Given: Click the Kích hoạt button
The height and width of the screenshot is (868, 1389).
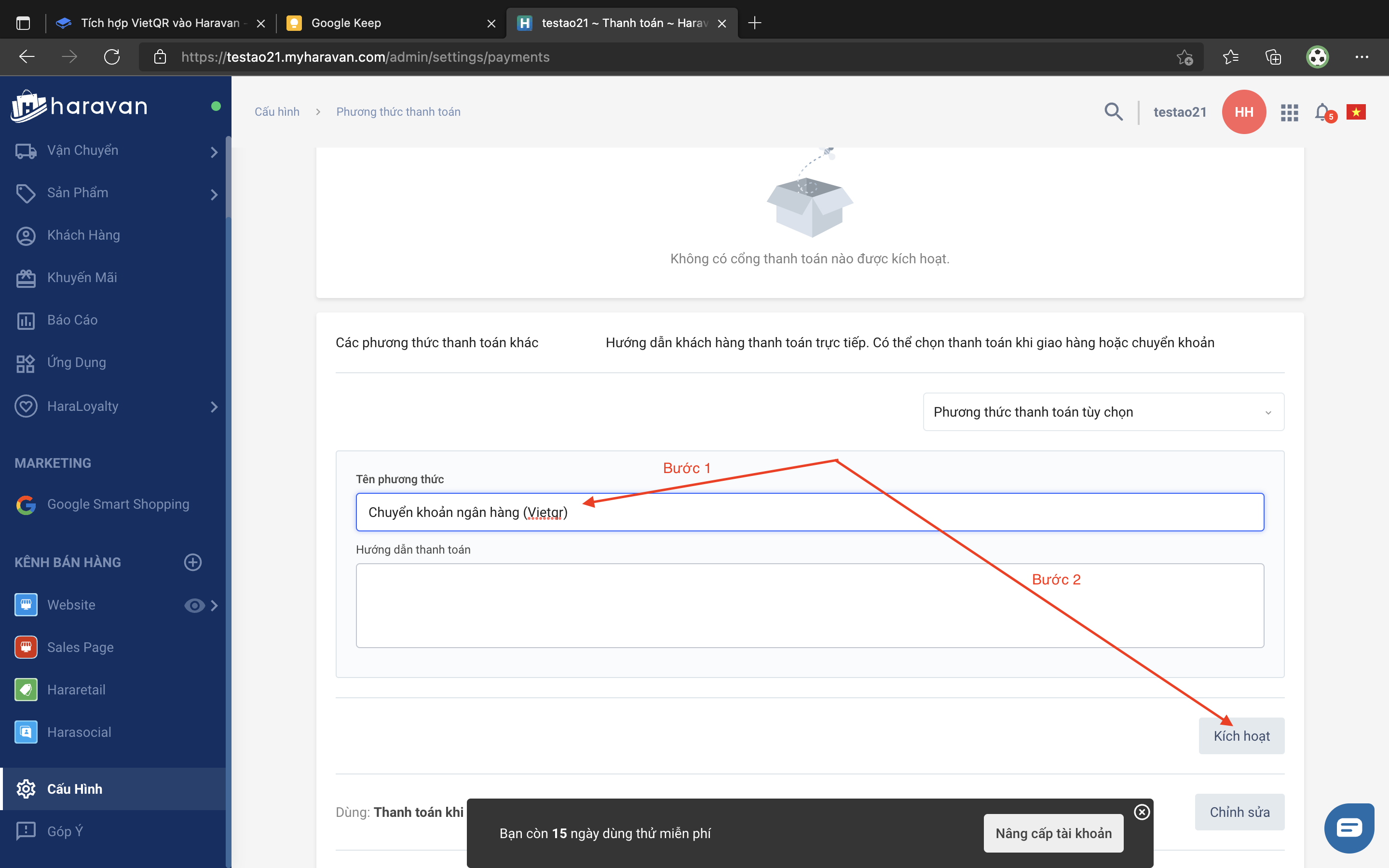Looking at the screenshot, I should (1241, 736).
